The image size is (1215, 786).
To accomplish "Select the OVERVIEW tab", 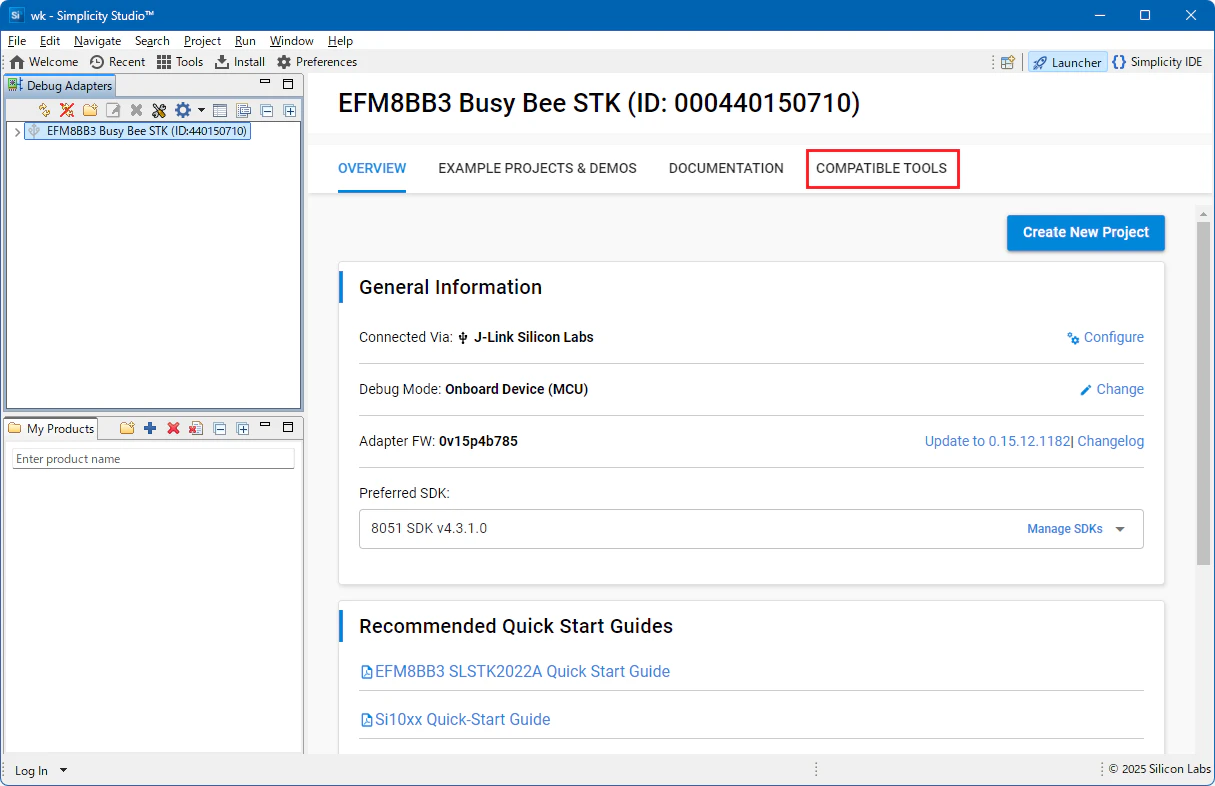I will [x=372, y=168].
